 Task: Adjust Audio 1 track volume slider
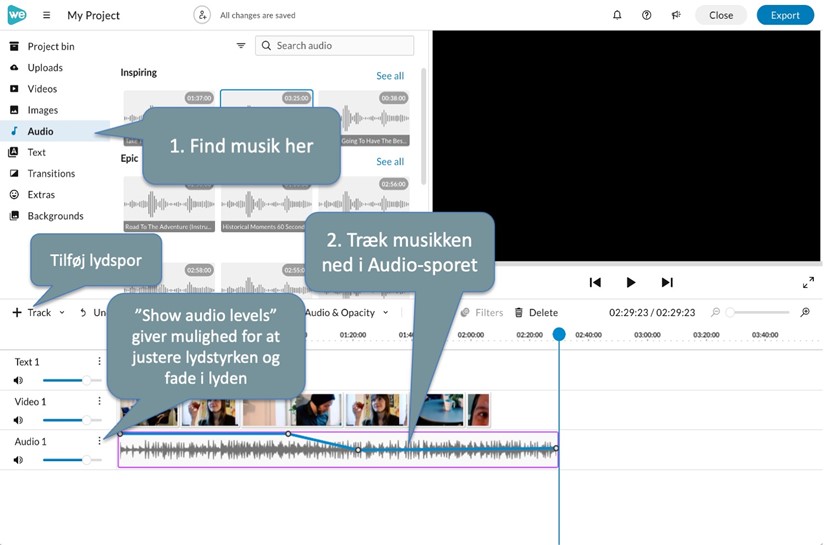coord(72,460)
